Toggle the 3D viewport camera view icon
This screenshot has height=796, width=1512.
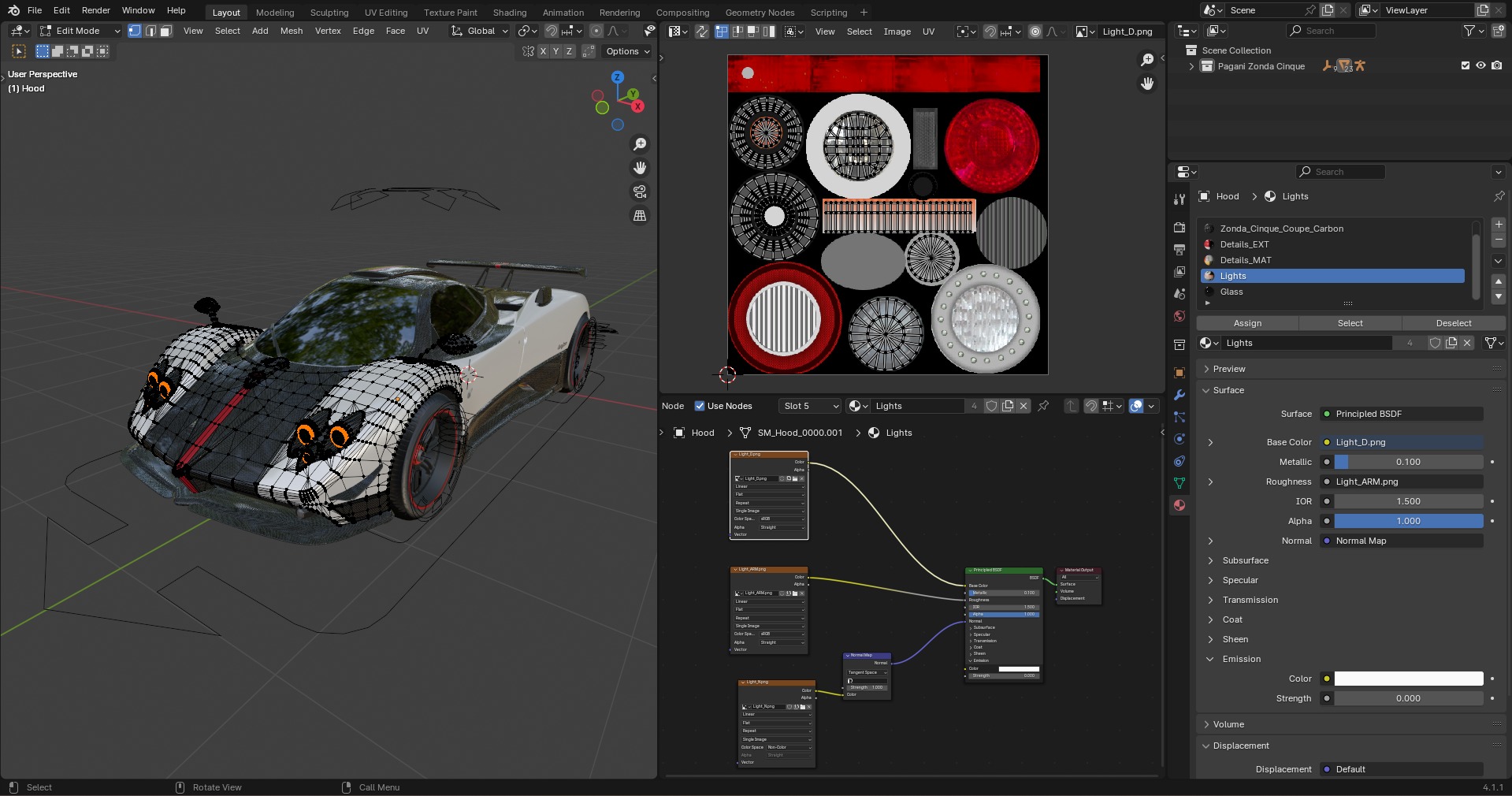point(640,192)
